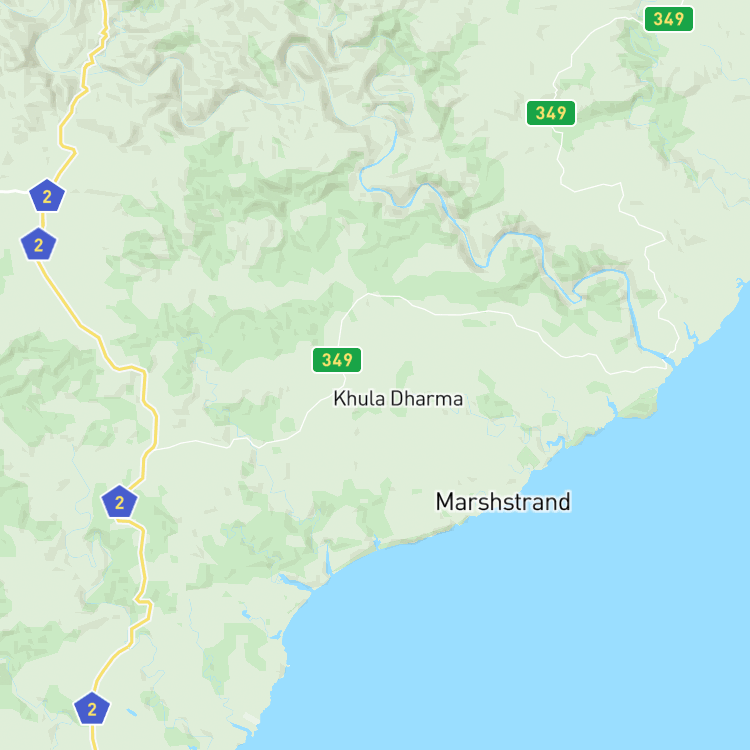Screen dimensions: 750x750
Task: Click the middle 349 shield on northeastern road
Action: (551, 113)
